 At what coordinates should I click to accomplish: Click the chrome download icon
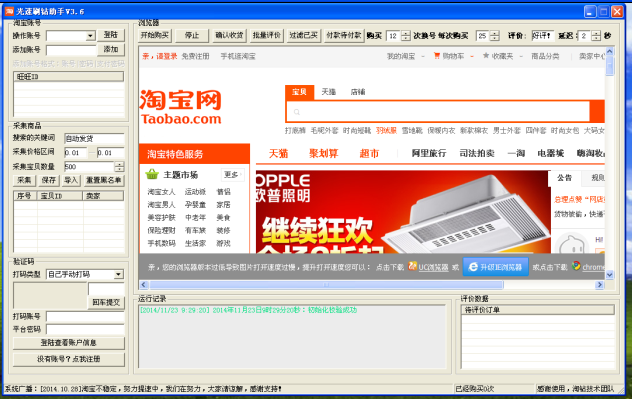pyautogui.click(x=576, y=266)
